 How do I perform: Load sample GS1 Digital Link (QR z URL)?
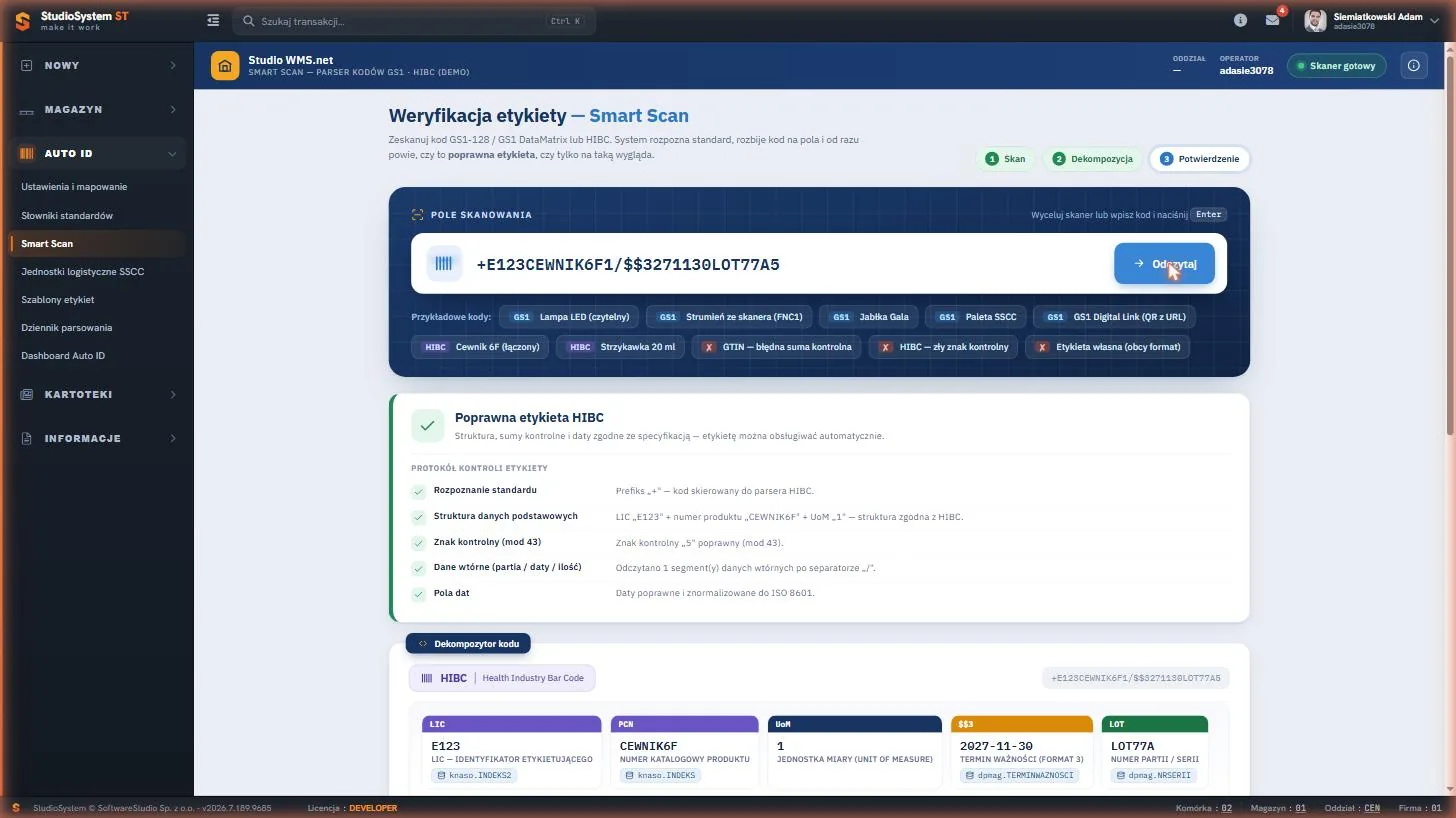(x=1114, y=317)
